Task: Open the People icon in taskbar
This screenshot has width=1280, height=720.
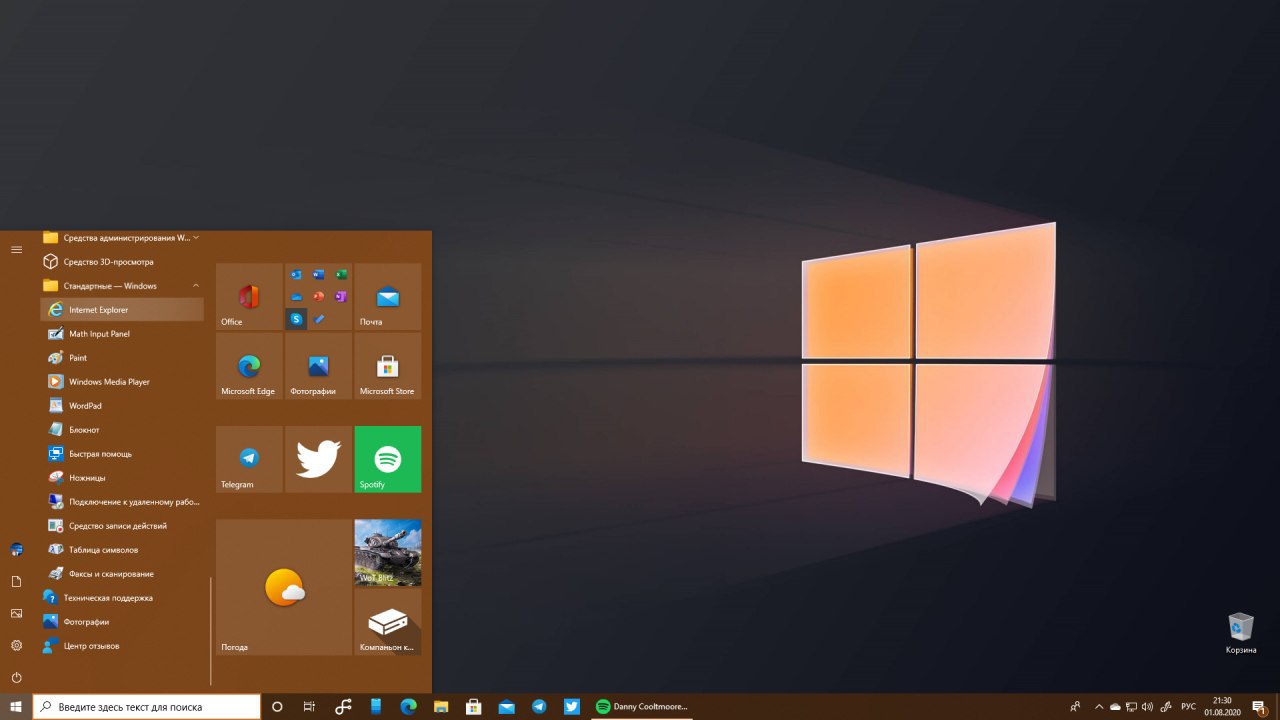Action: click(x=1075, y=707)
